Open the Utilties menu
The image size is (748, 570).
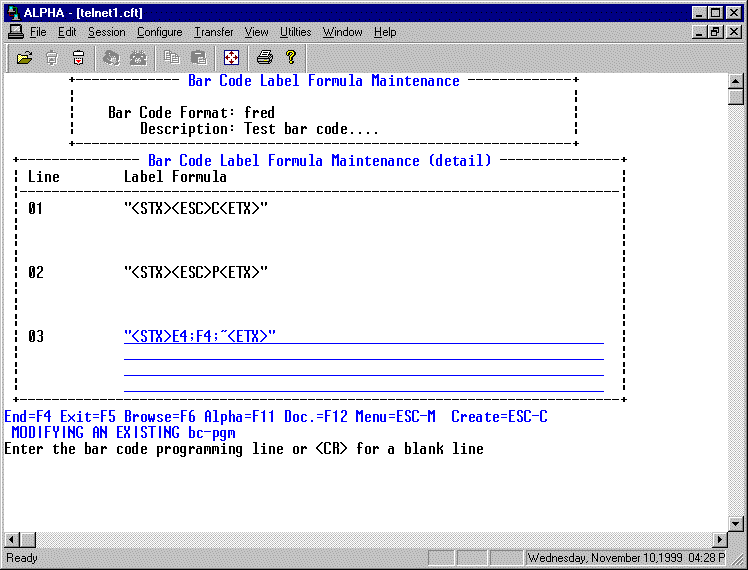tap(295, 32)
